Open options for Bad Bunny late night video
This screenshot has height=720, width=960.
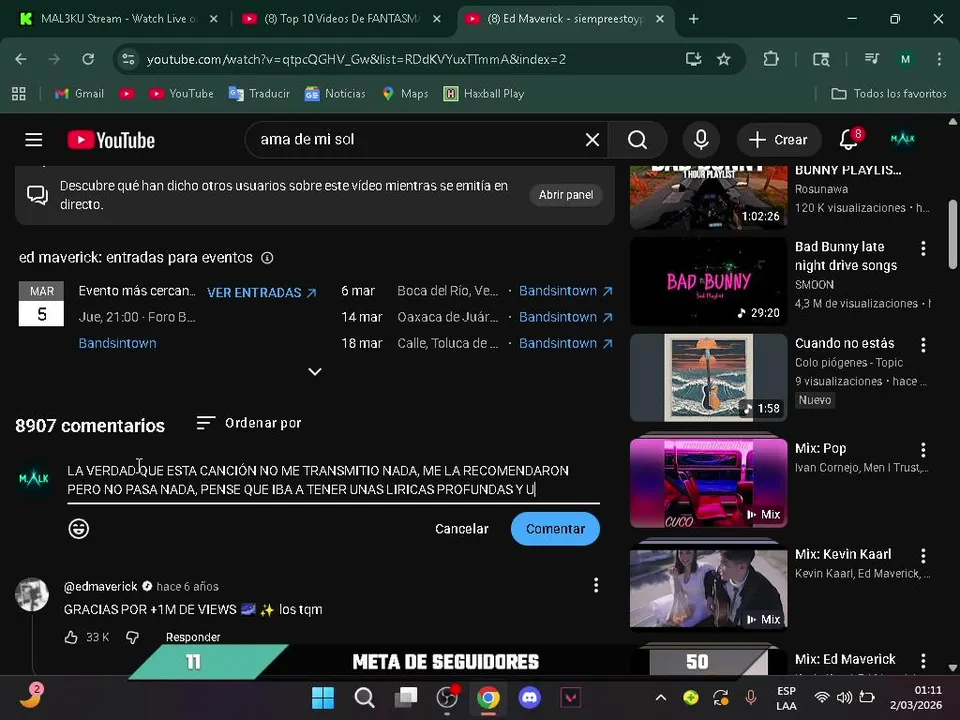[x=923, y=248]
